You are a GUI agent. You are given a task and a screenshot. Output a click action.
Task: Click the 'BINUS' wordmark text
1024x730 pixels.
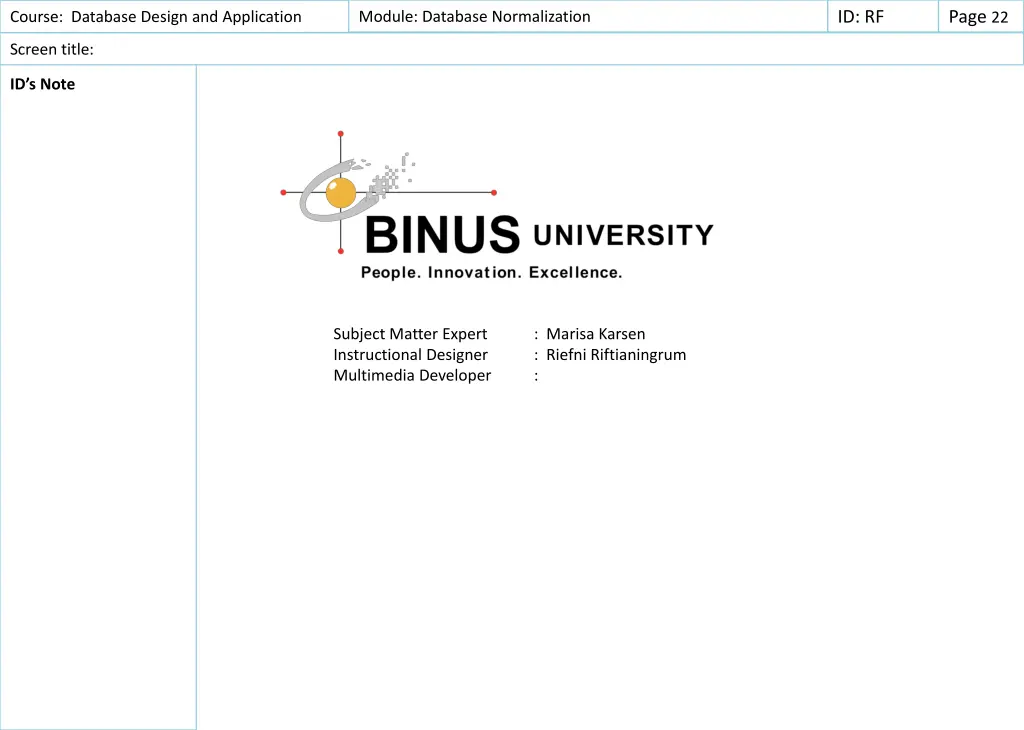tap(442, 235)
